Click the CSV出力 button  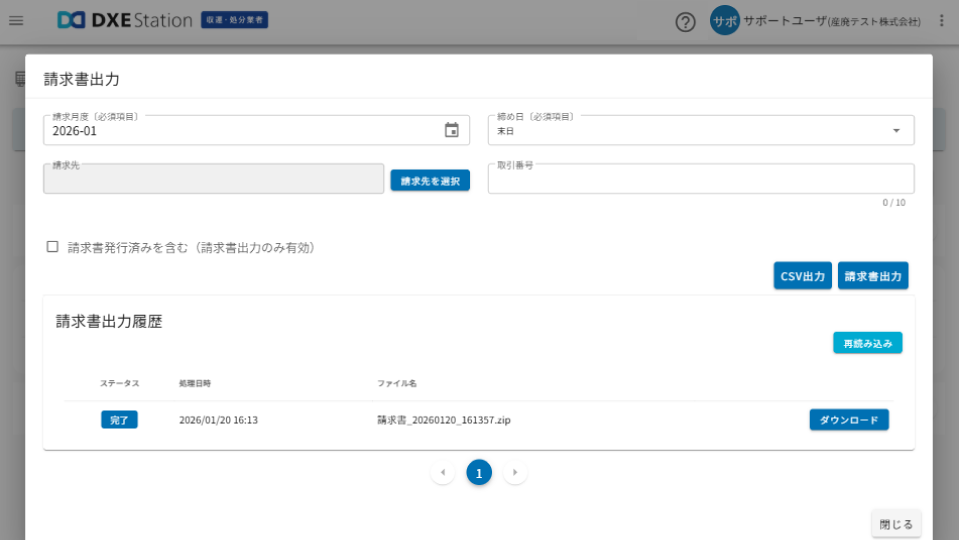tap(802, 276)
